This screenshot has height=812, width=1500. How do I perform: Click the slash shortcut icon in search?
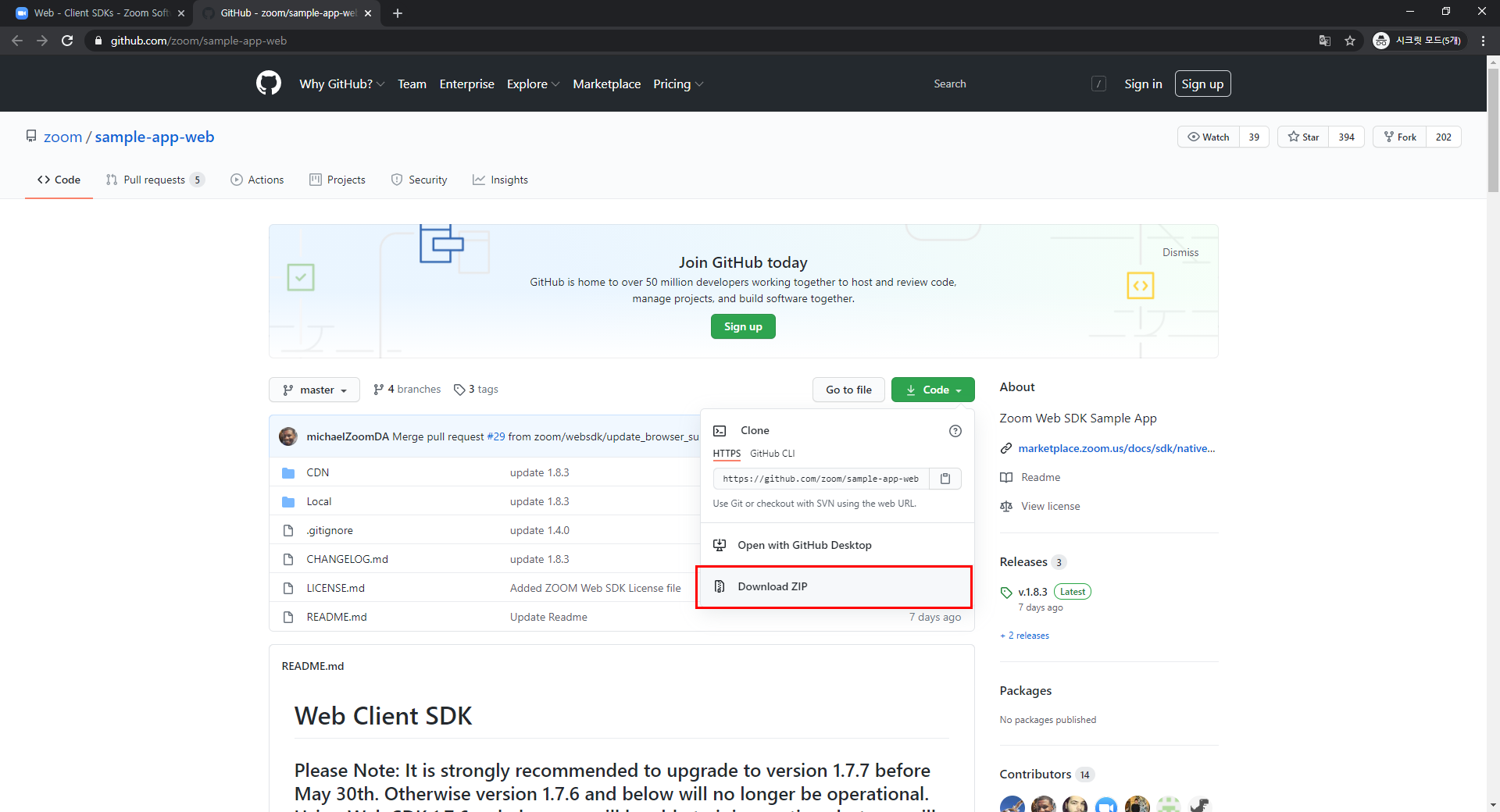point(1098,84)
